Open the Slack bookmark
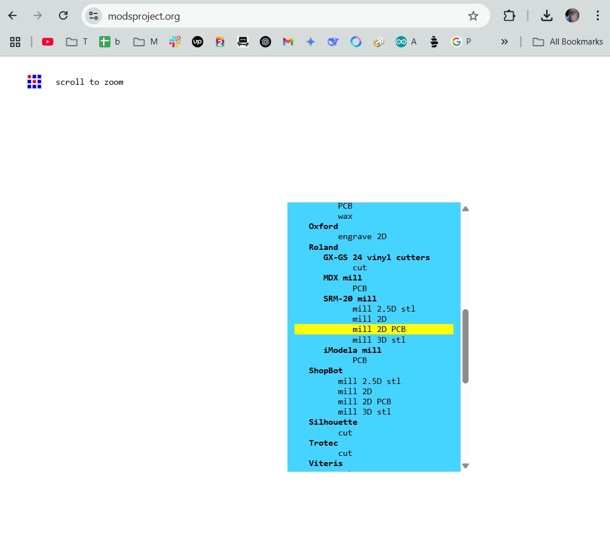Viewport: 610px width, 533px height. click(x=175, y=42)
